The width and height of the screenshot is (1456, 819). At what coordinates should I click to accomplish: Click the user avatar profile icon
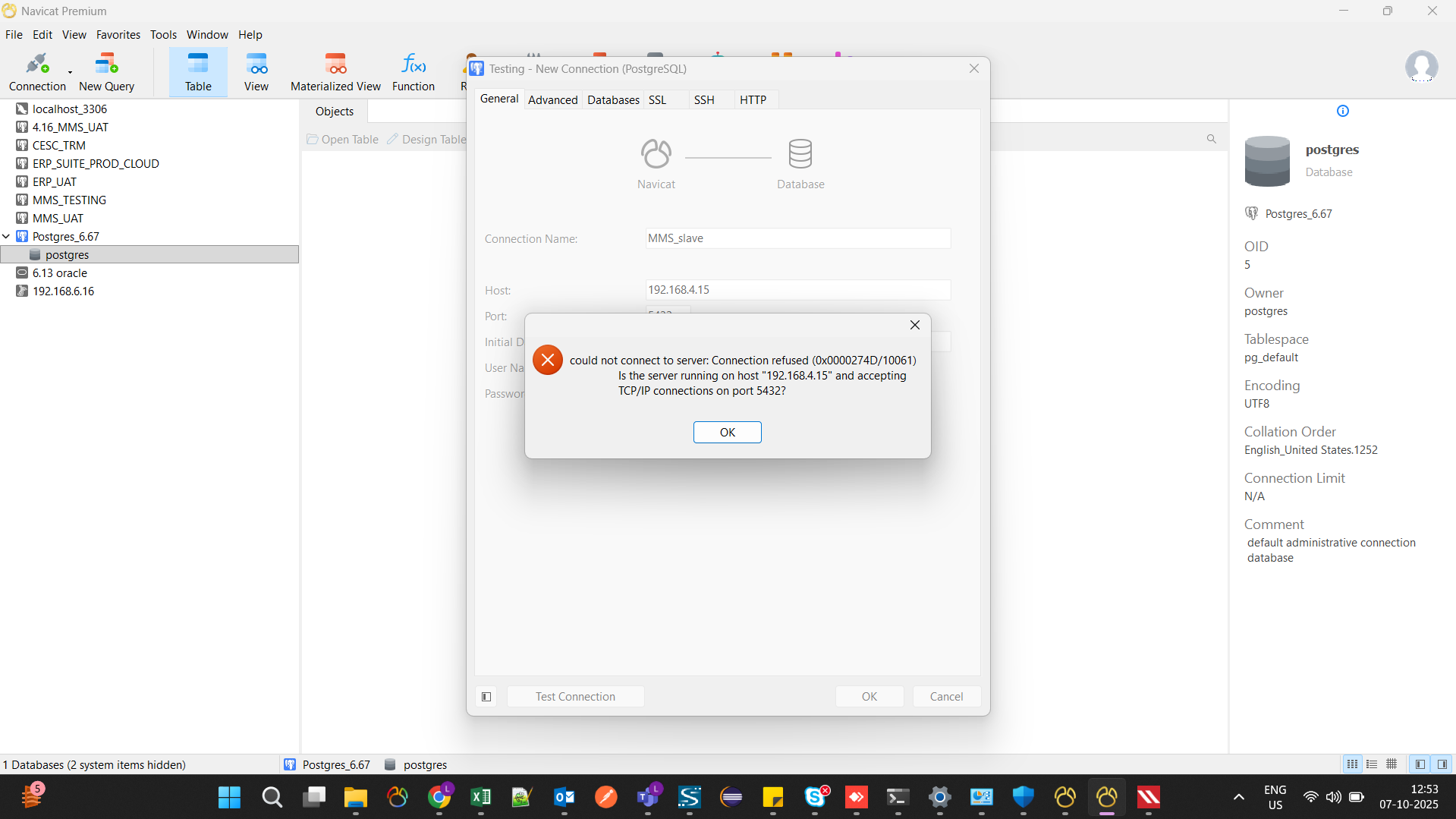click(1420, 67)
